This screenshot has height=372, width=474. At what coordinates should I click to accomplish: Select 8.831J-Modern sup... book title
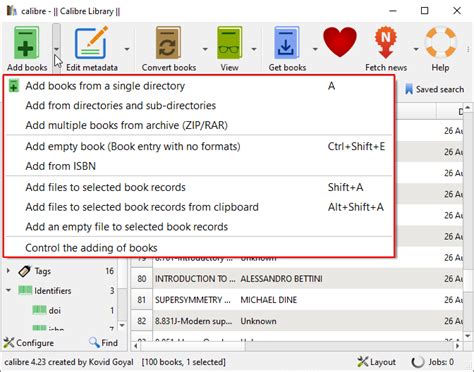(193, 321)
